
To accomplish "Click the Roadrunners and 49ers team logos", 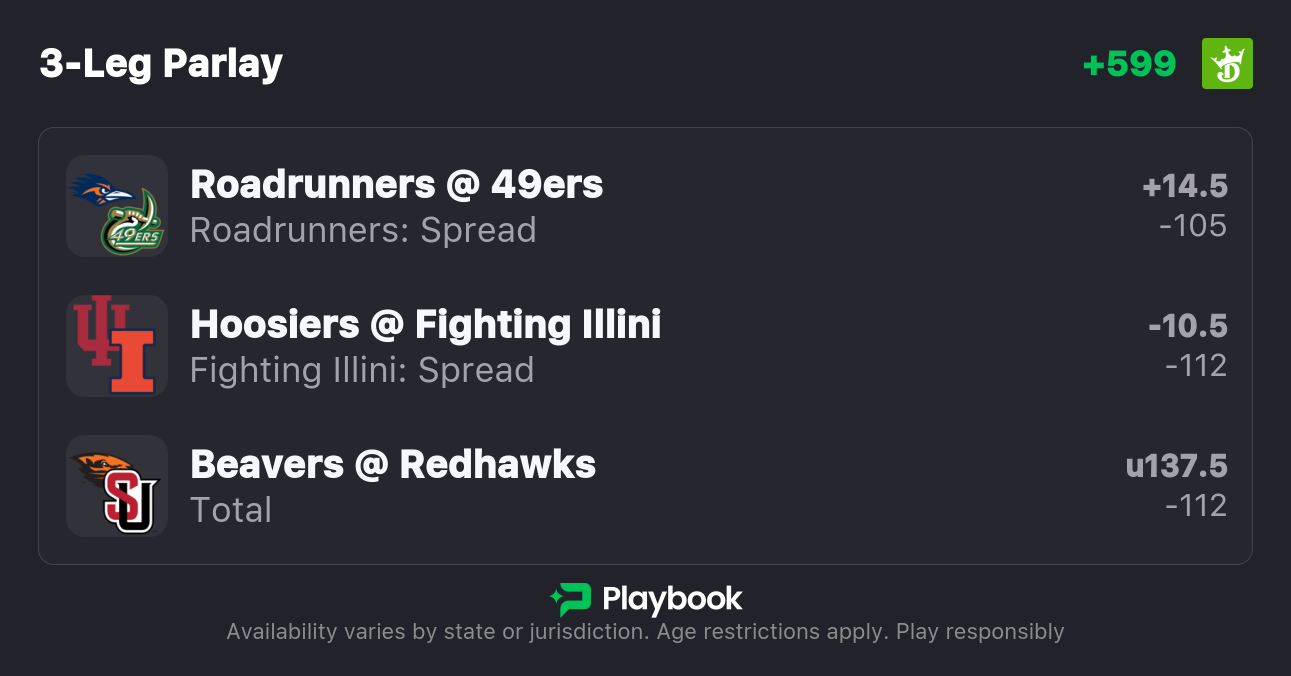I will coord(117,206).
